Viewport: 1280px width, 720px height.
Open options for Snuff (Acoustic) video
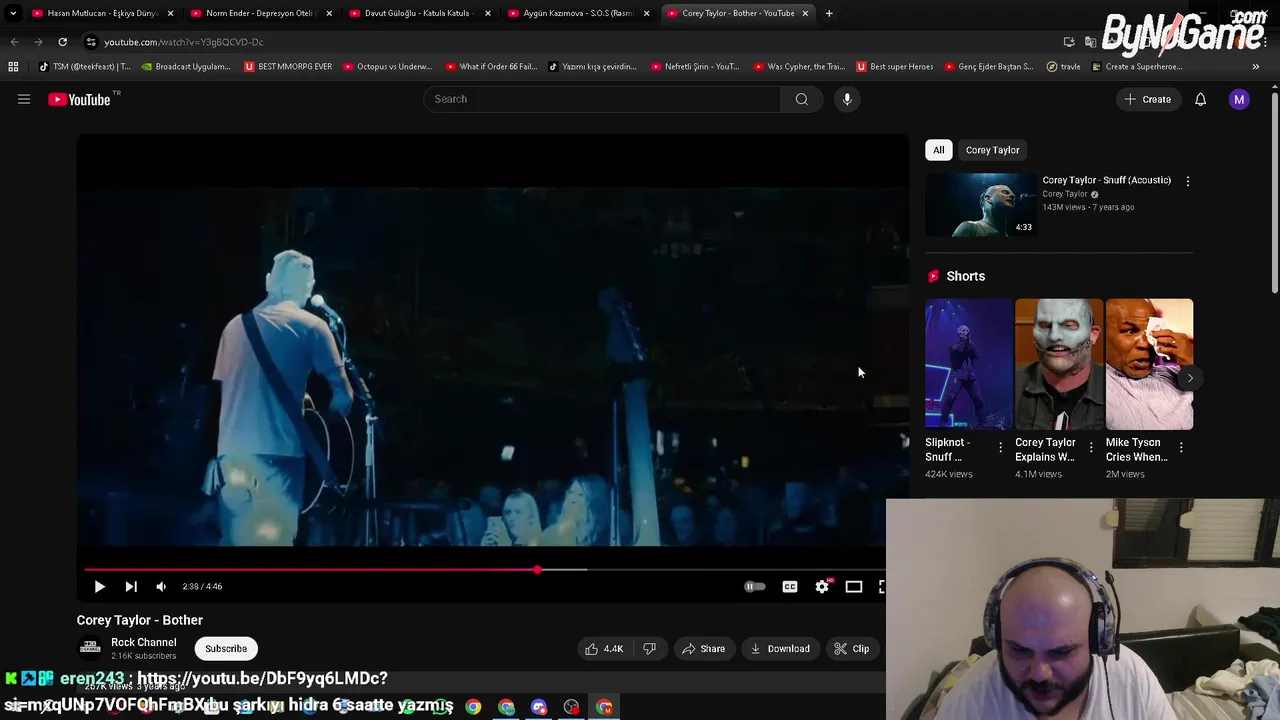coord(1188,181)
